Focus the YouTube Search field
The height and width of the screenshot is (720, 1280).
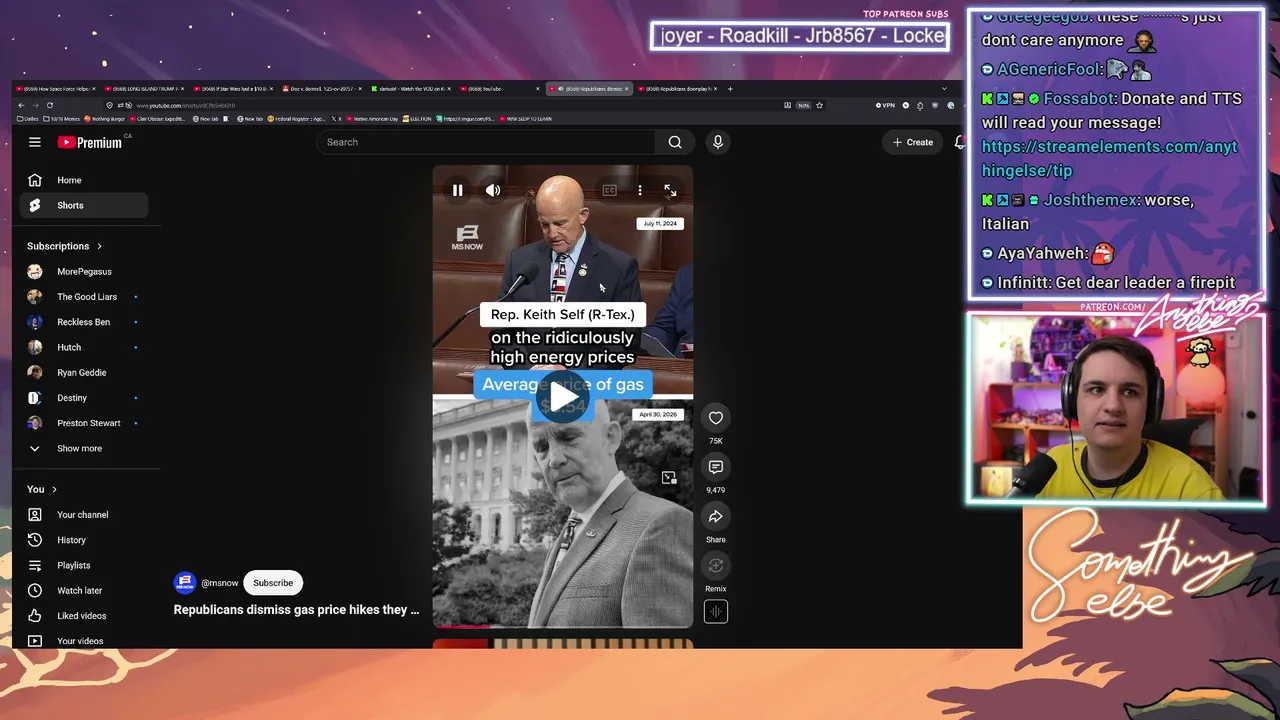486,142
